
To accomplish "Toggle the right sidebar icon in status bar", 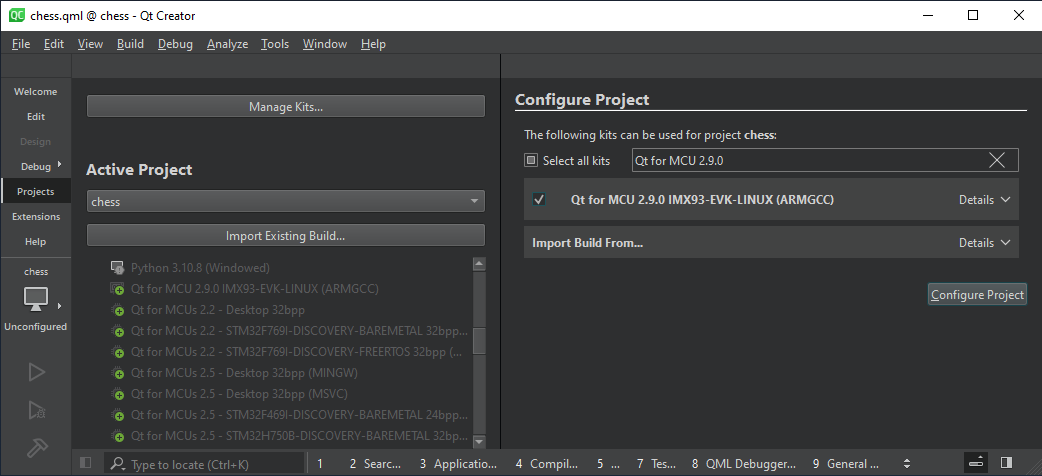I will 1006,463.
